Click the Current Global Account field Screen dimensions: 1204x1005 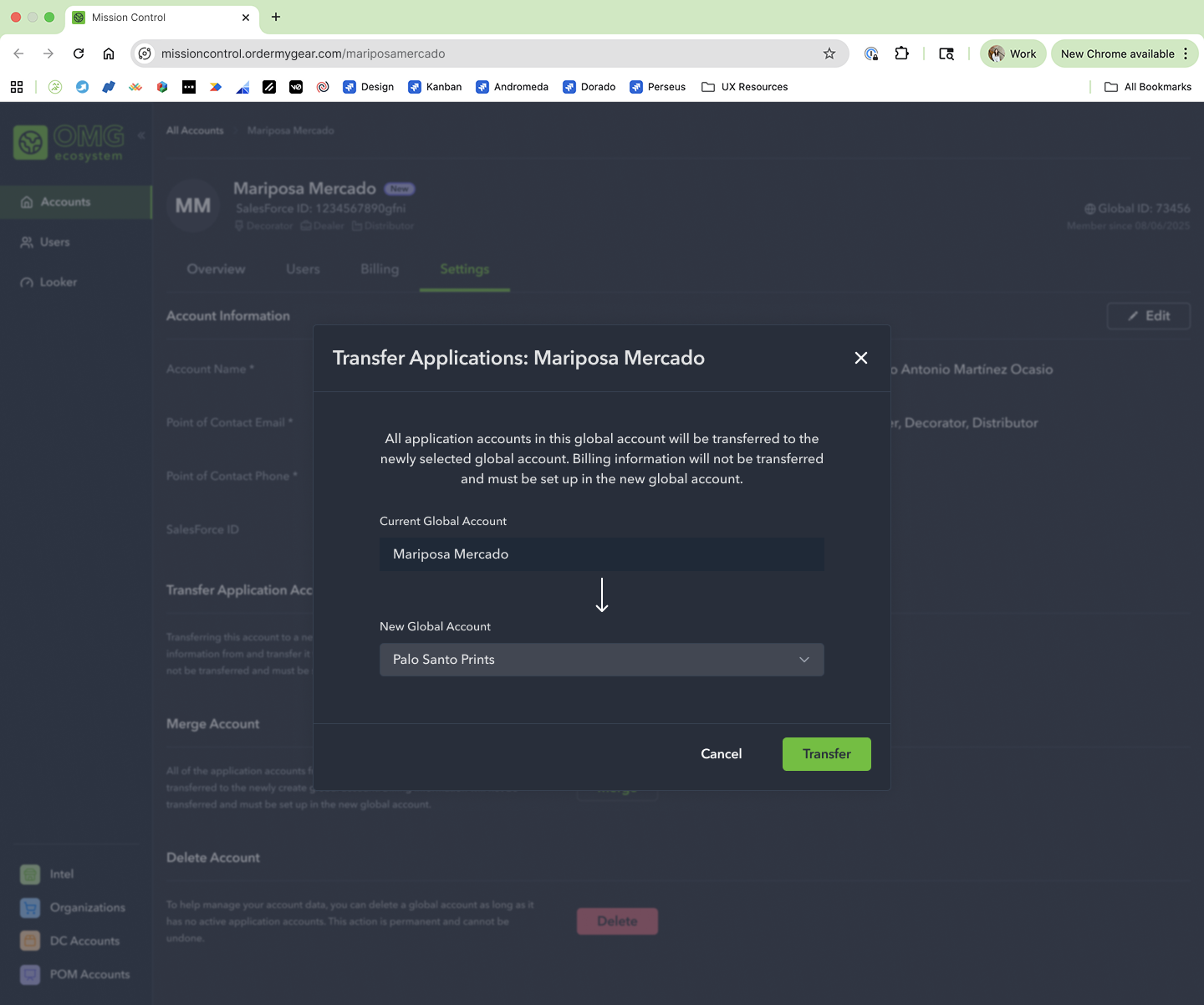point(602,554)
